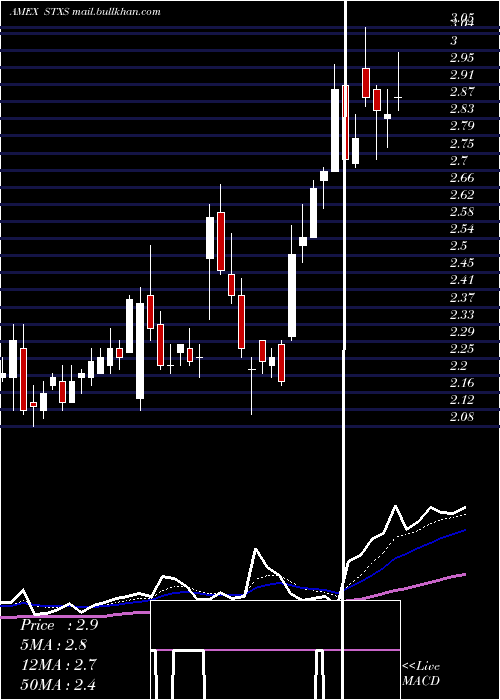Image resolution: width=500 pixels, height=700 pixels.
Task: Select the 2.66 price axis label
Action: tap(462, 178)
